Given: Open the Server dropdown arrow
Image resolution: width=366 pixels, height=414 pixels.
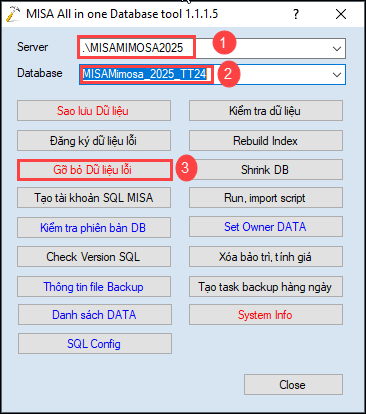Looking at the screenshot, I should point(337,49).
